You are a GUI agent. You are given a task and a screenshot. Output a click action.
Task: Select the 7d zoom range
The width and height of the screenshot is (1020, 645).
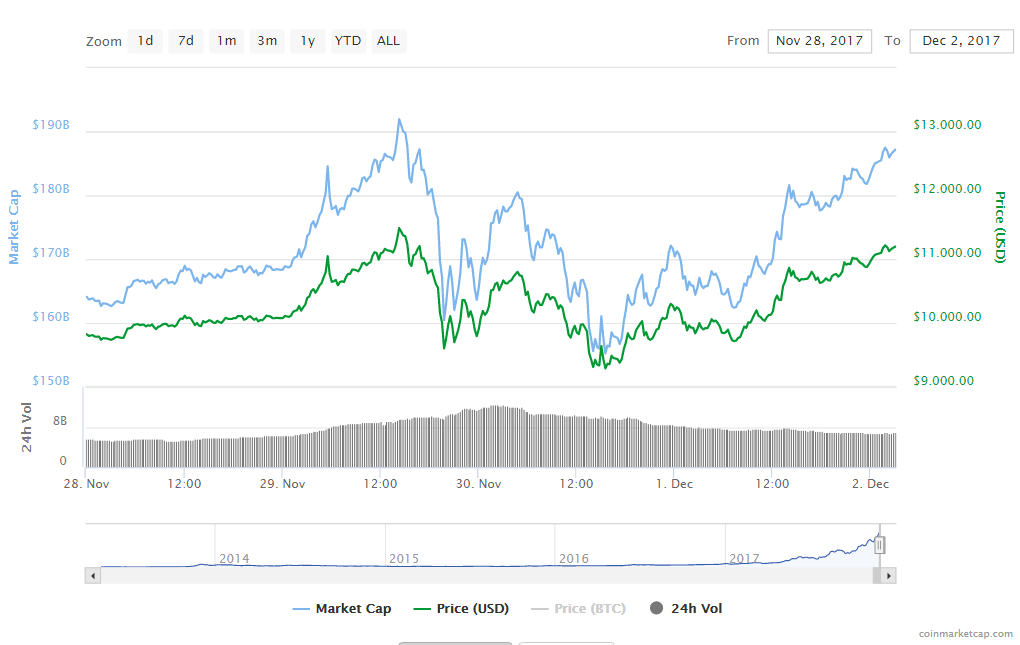tap(184, 41)
